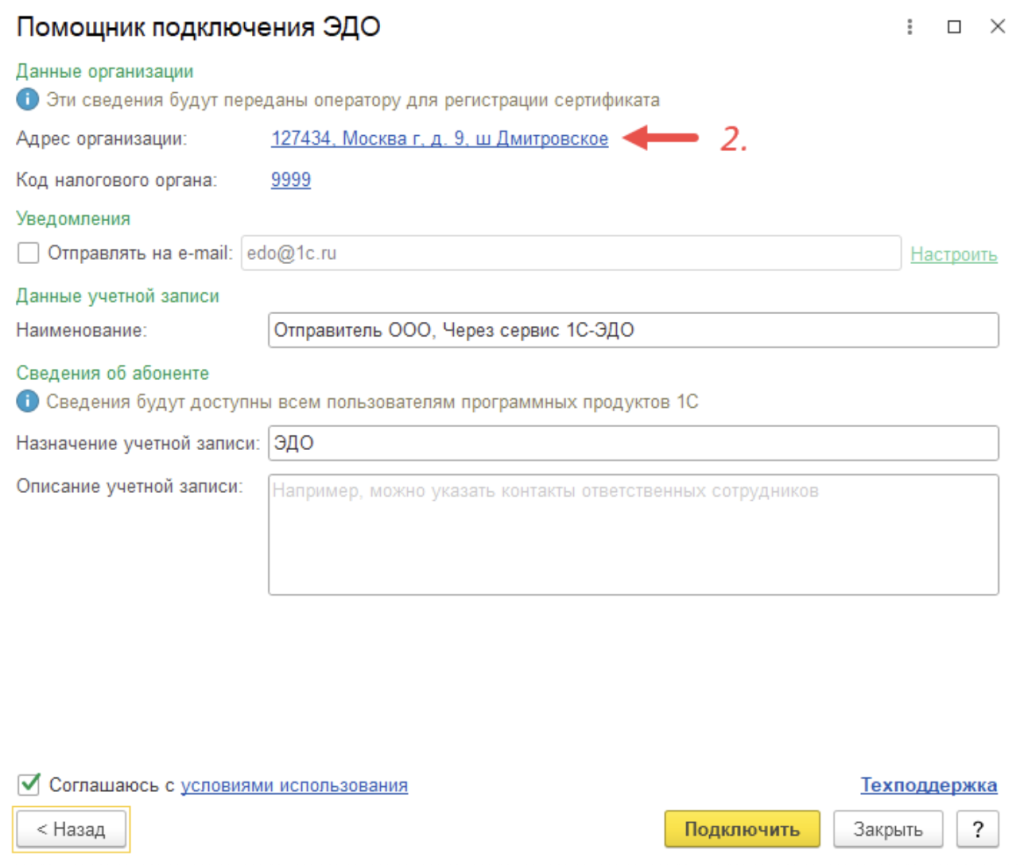The image size is (1024, 865).
Task: Open the Техподдержка support link
Action: tap(929, 785)
